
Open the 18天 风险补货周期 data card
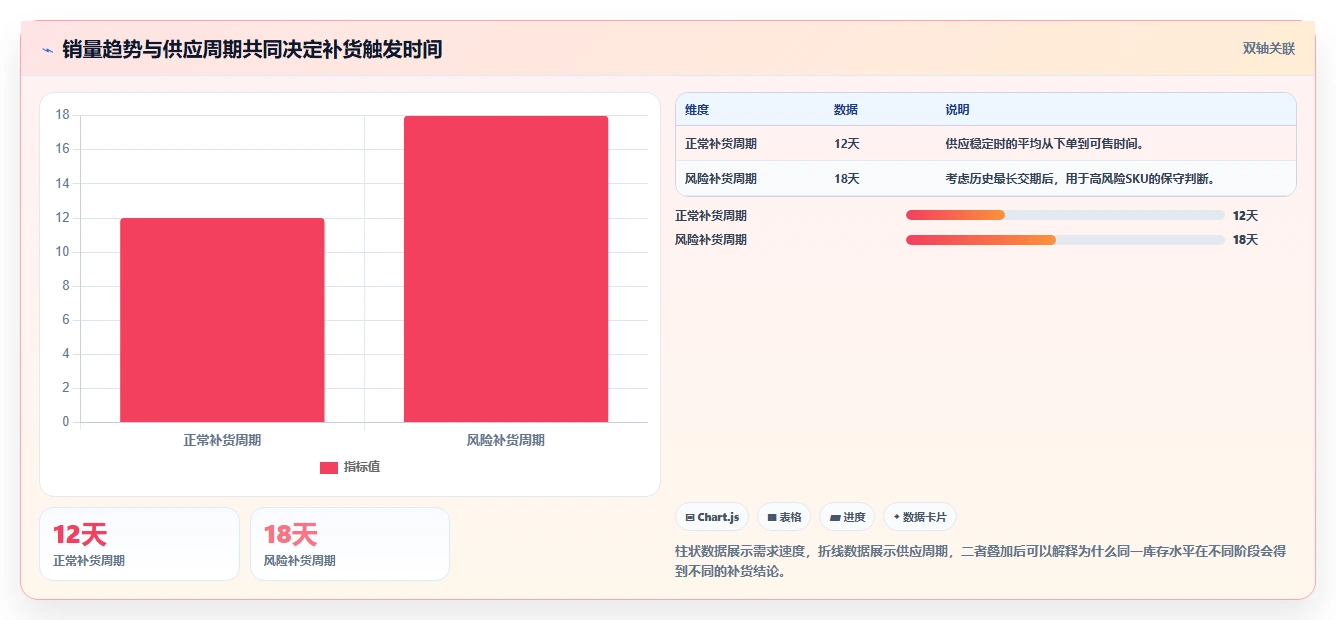coord(350,544)
